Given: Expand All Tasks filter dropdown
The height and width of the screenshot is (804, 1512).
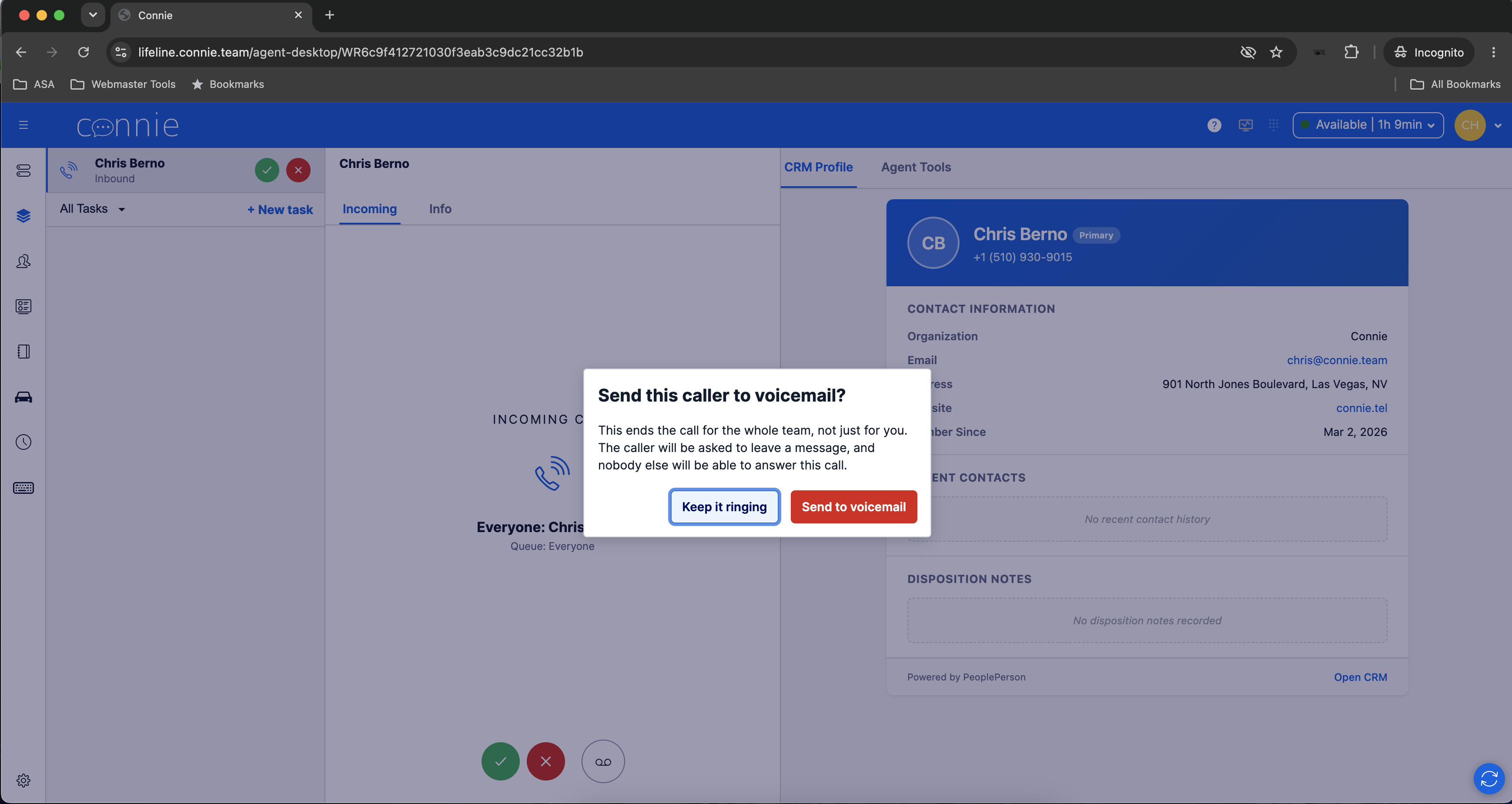Looking at the screenshot, I should coord(93,209).
